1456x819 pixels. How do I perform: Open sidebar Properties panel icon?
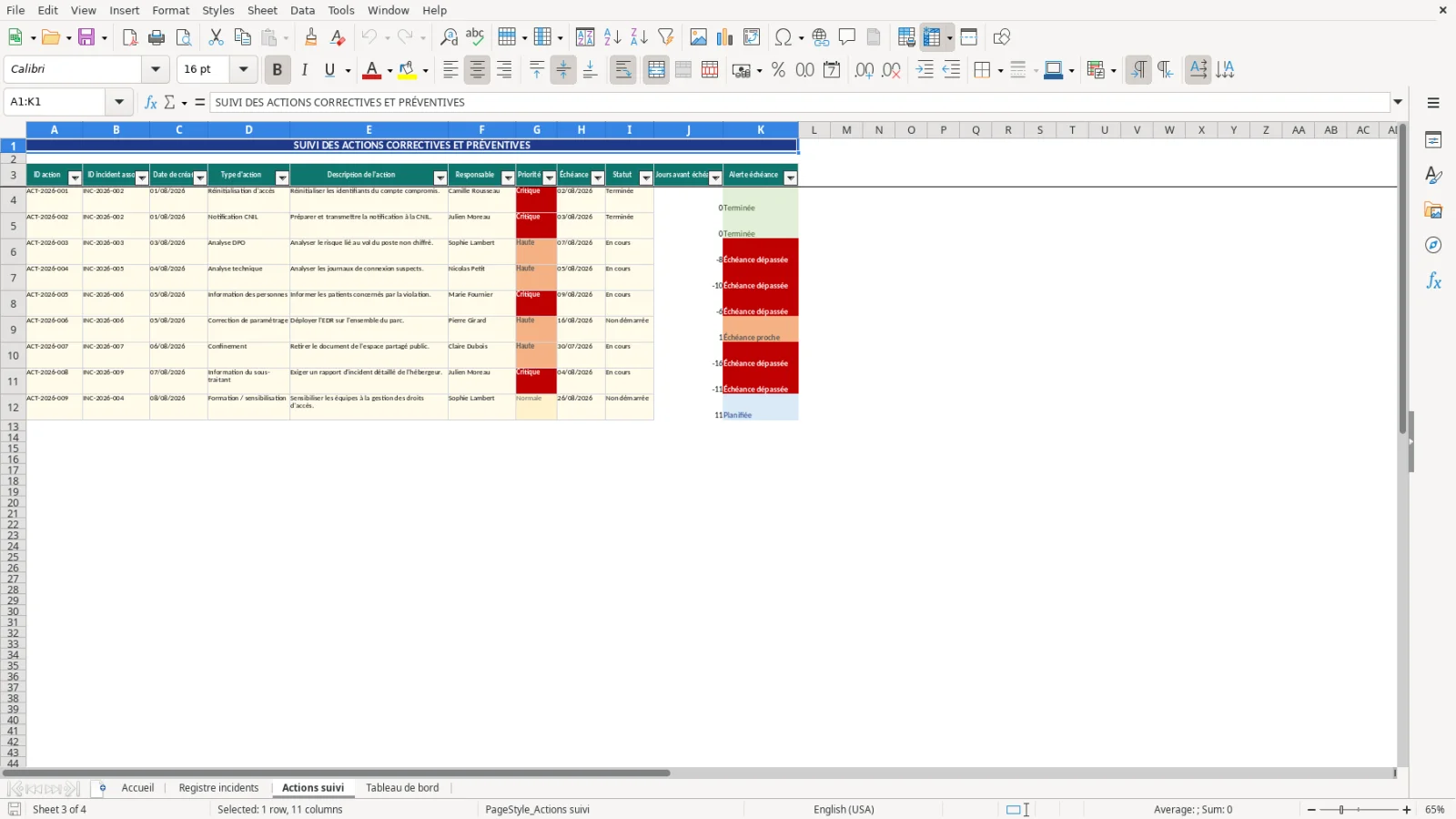click(1433, 140)
